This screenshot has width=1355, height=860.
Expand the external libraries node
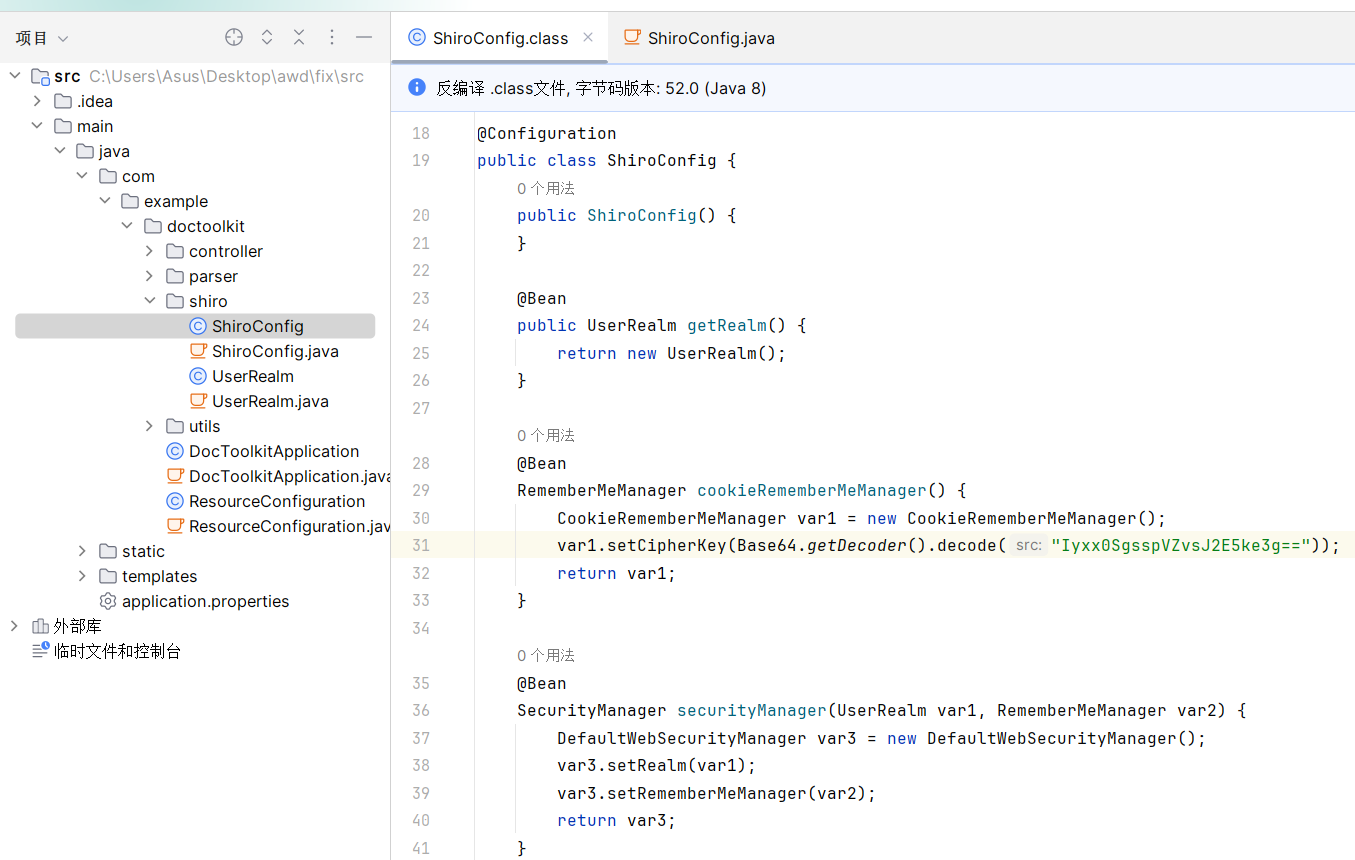point(14,626)
